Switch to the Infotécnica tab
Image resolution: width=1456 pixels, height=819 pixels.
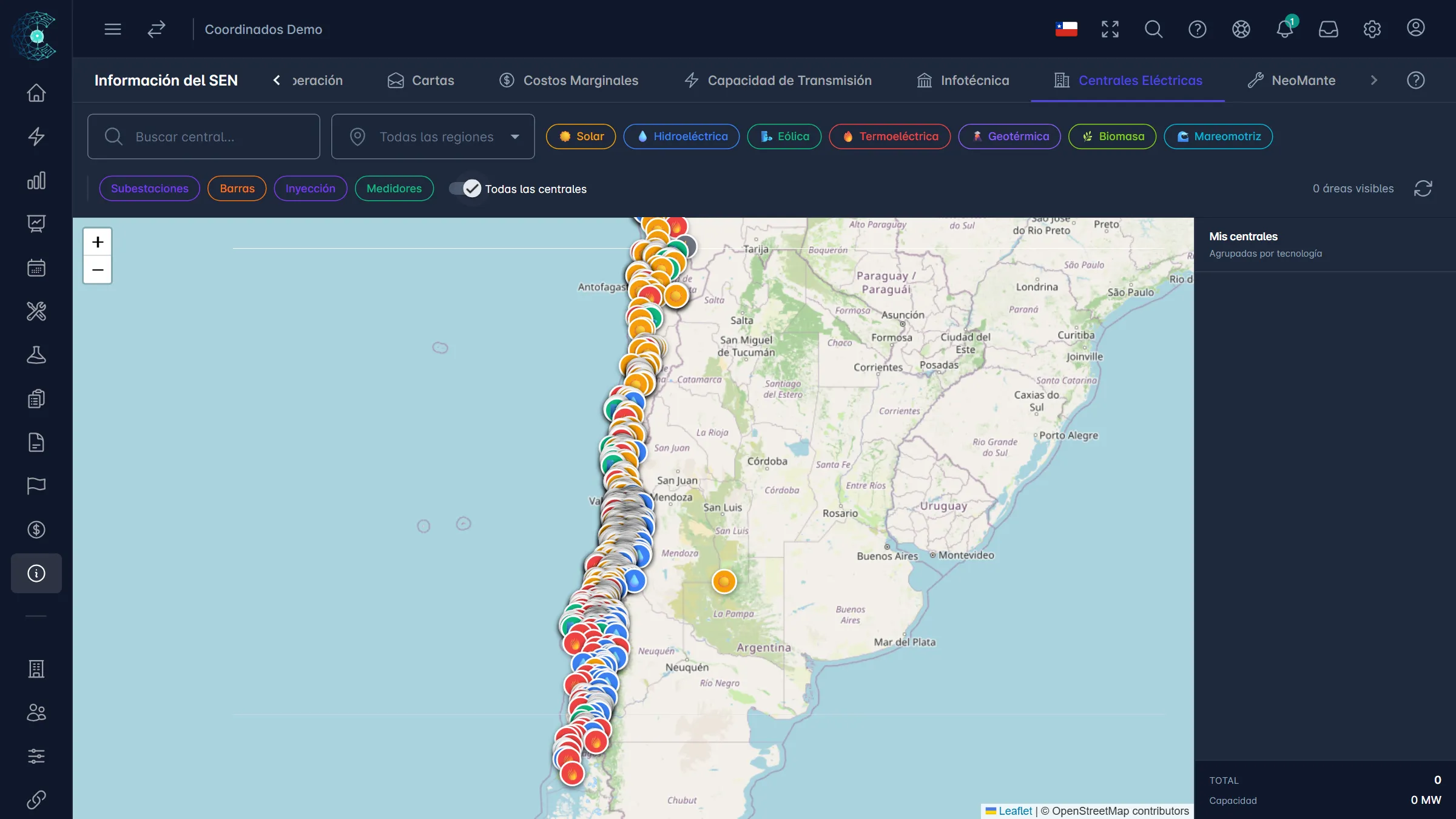pyautogui.click(x=963, y=80)
